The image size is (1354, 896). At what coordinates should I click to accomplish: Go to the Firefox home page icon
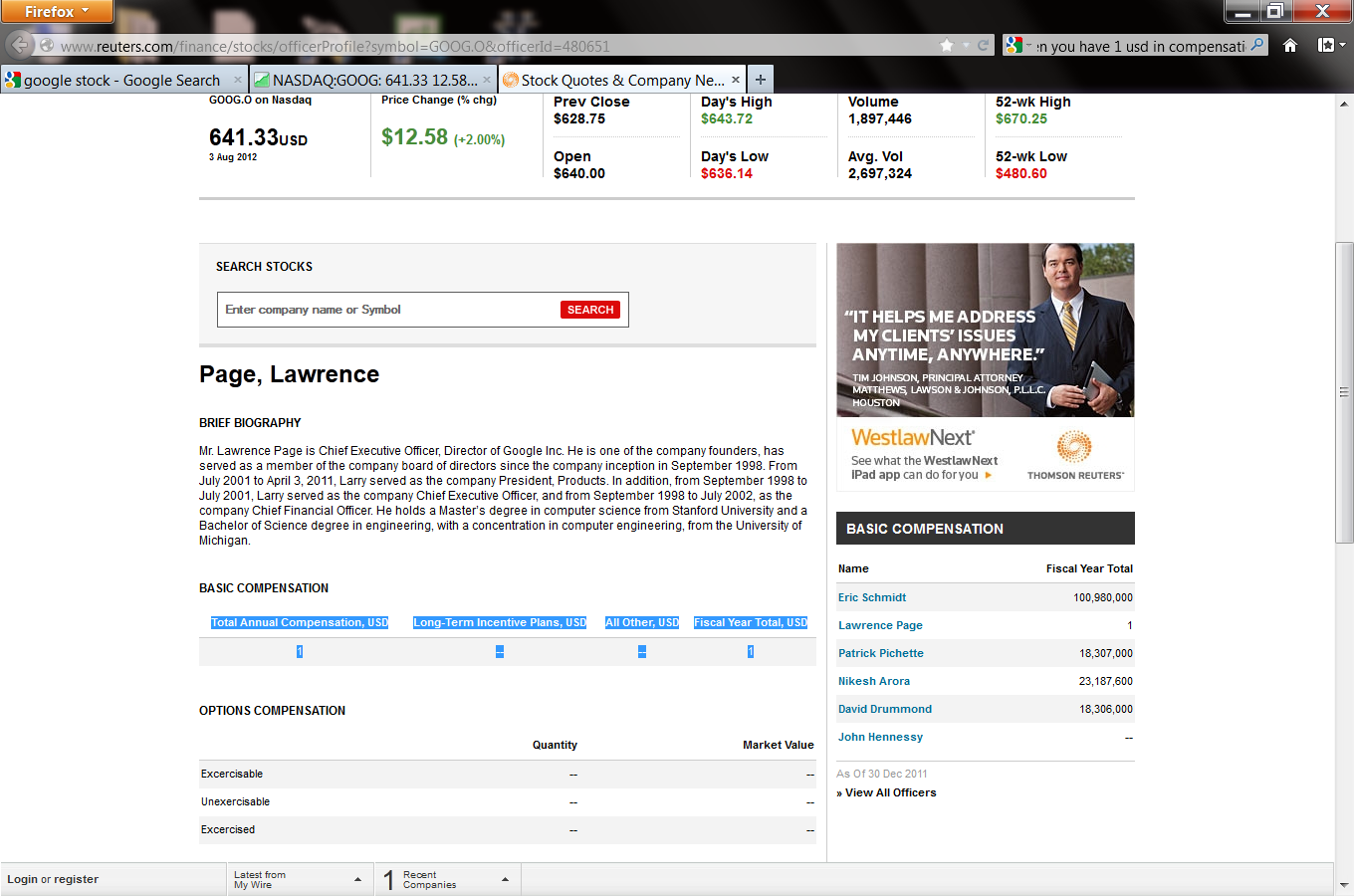(x=1290, y=46)
